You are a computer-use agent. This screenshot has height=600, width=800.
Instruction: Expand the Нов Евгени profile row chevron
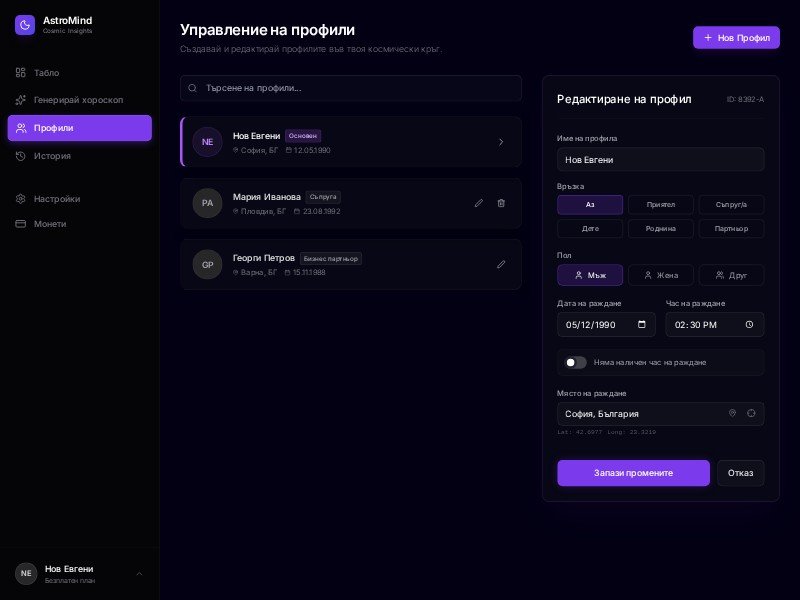tap(501, 142)
